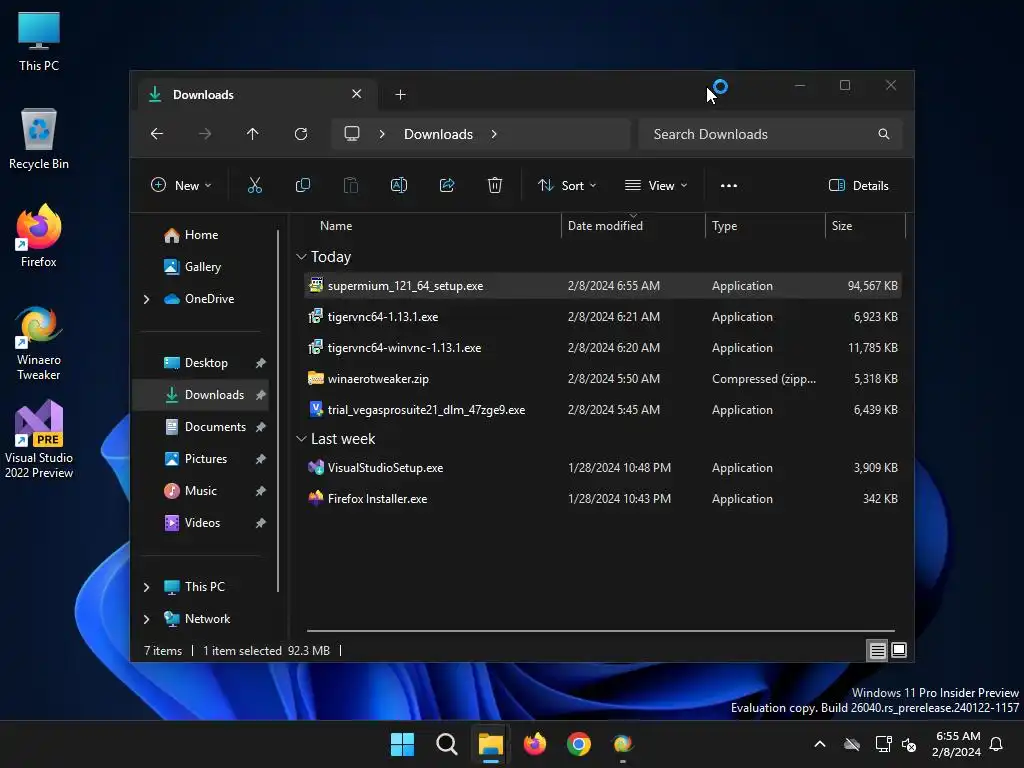The image size is (1024, 768).
Task: Click the Search Downloads field
Action: coord(771,134)
